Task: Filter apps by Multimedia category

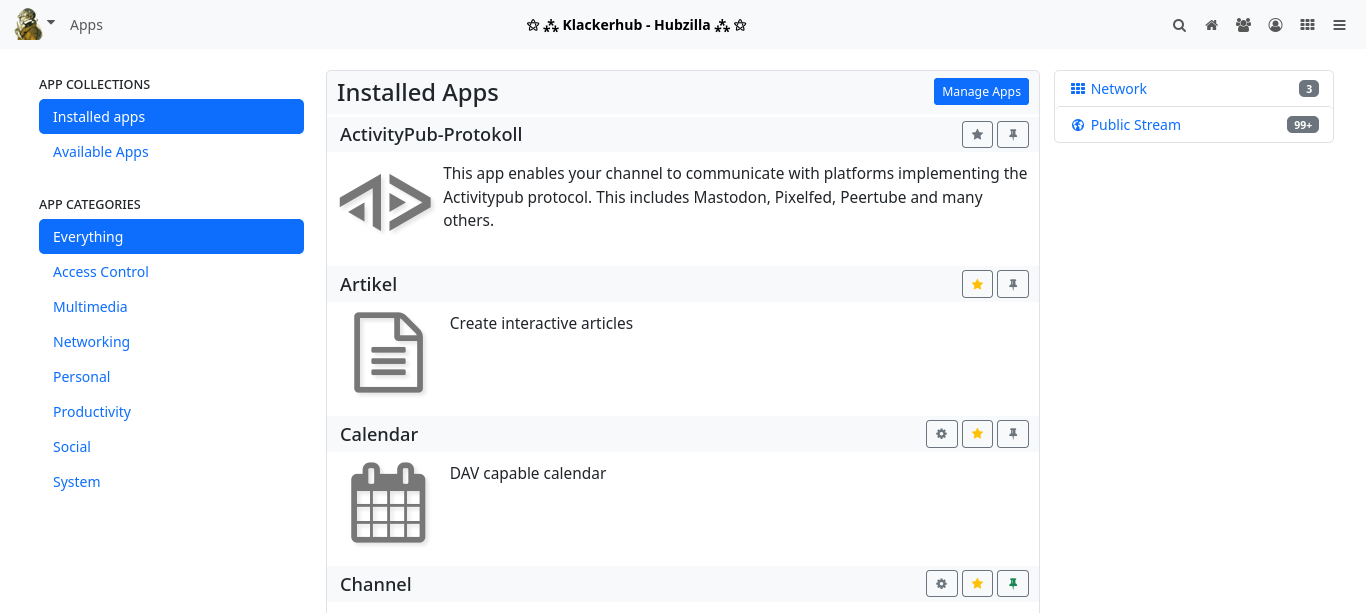Action: (x=90, y=307)
